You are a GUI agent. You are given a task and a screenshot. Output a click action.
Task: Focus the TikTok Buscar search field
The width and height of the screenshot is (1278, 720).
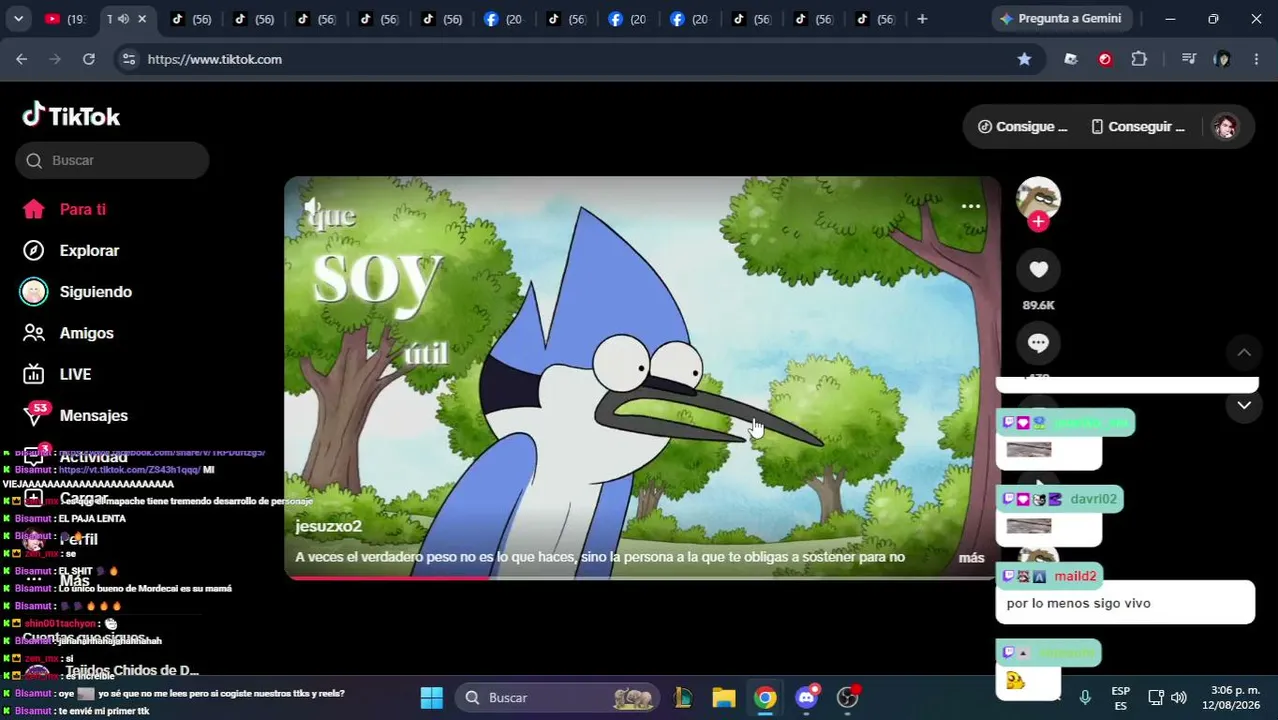point(112,160)
